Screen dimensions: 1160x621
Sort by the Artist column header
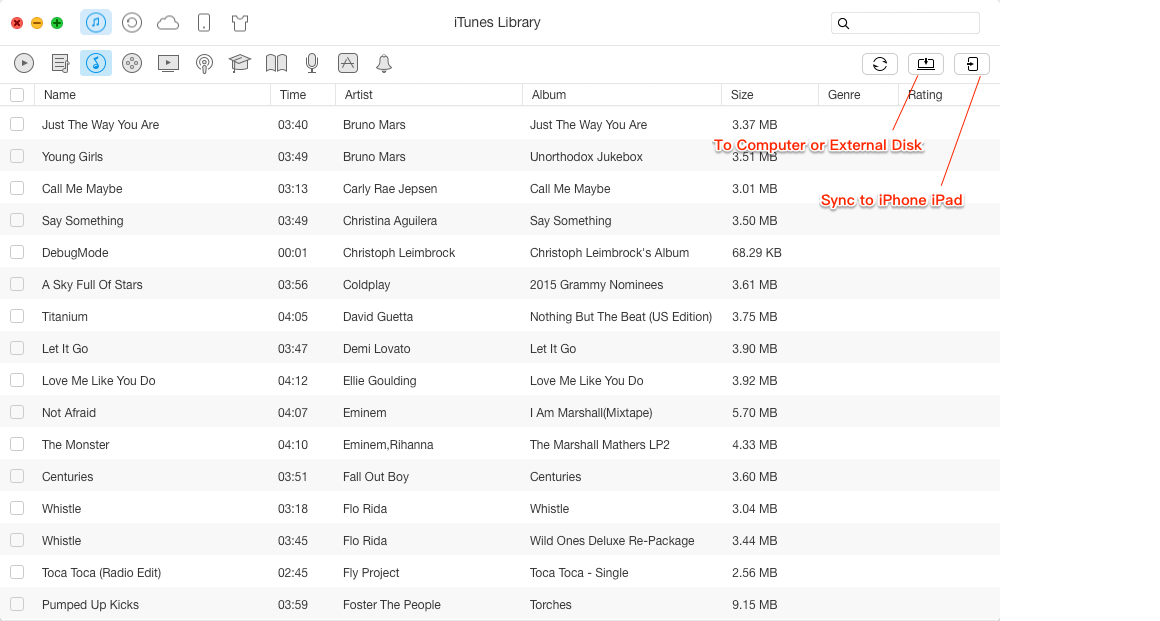429,95
